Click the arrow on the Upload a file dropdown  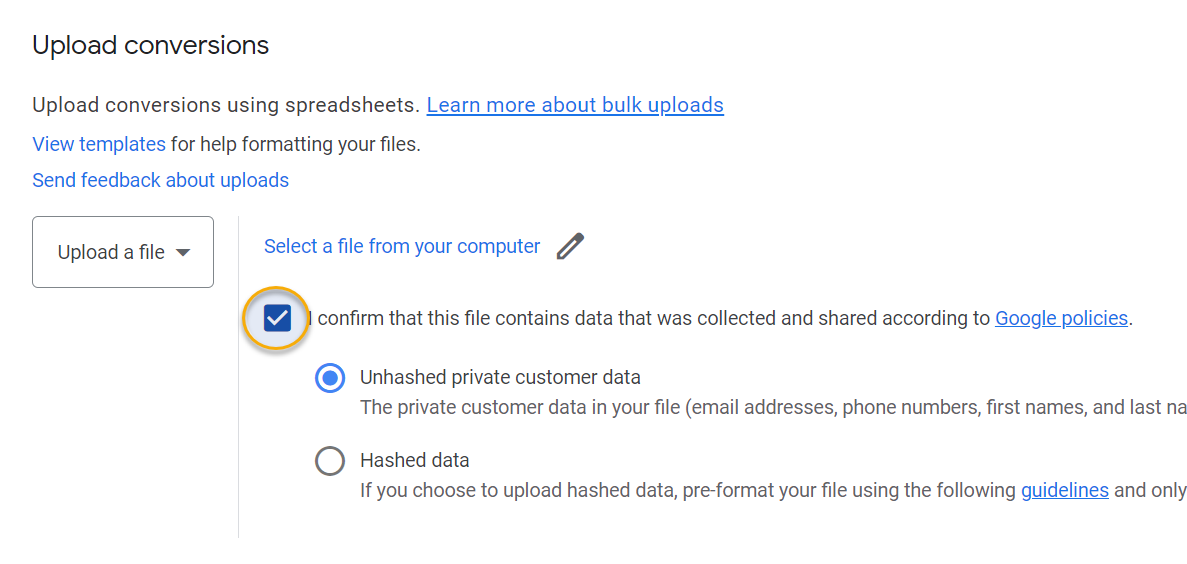(183, 253)
